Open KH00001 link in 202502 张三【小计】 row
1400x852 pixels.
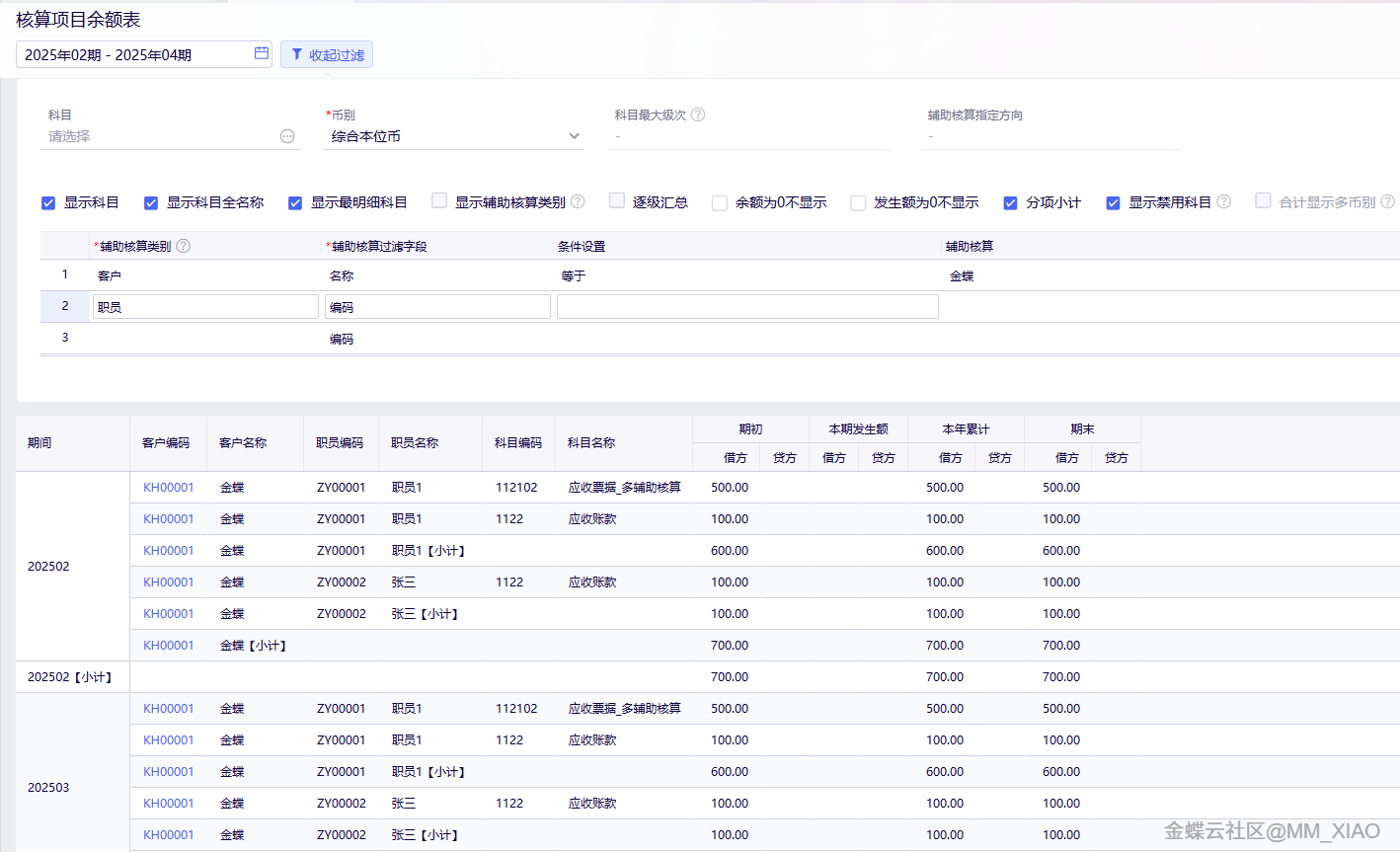(x=169, y=613)
